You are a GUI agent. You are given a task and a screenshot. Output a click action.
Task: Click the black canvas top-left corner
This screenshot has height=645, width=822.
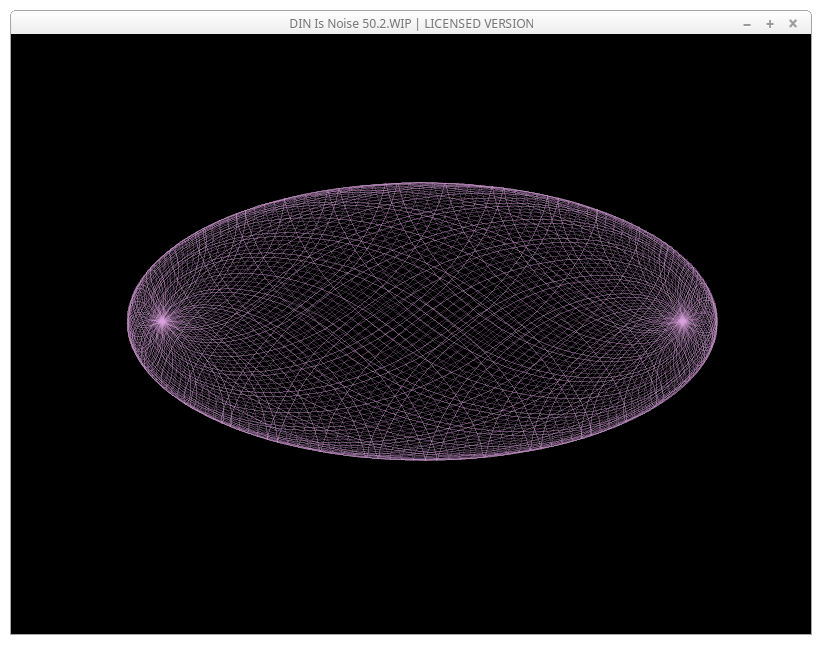[x=22, y=46]
